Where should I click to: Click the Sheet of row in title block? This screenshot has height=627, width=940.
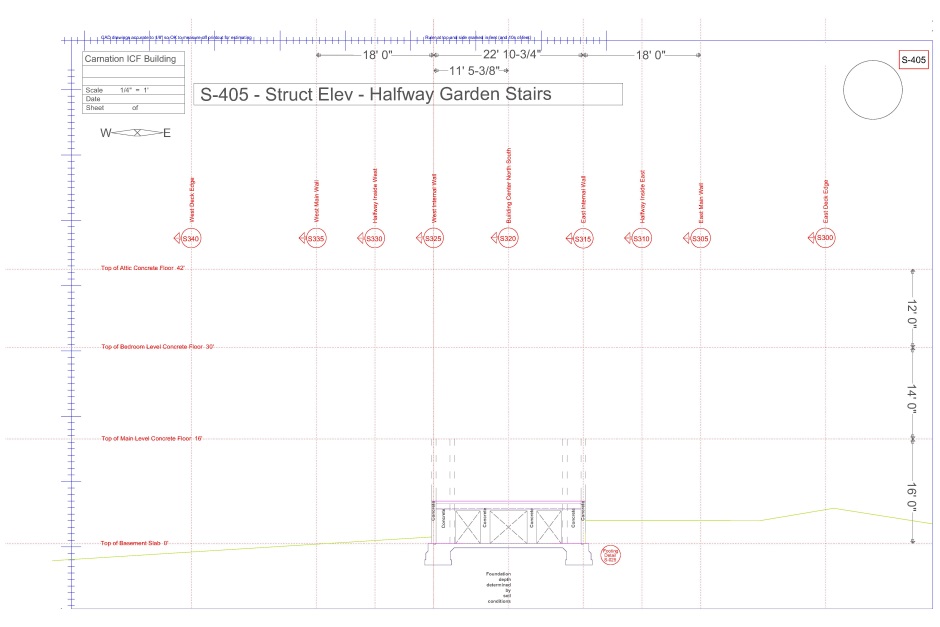(133, 108)
